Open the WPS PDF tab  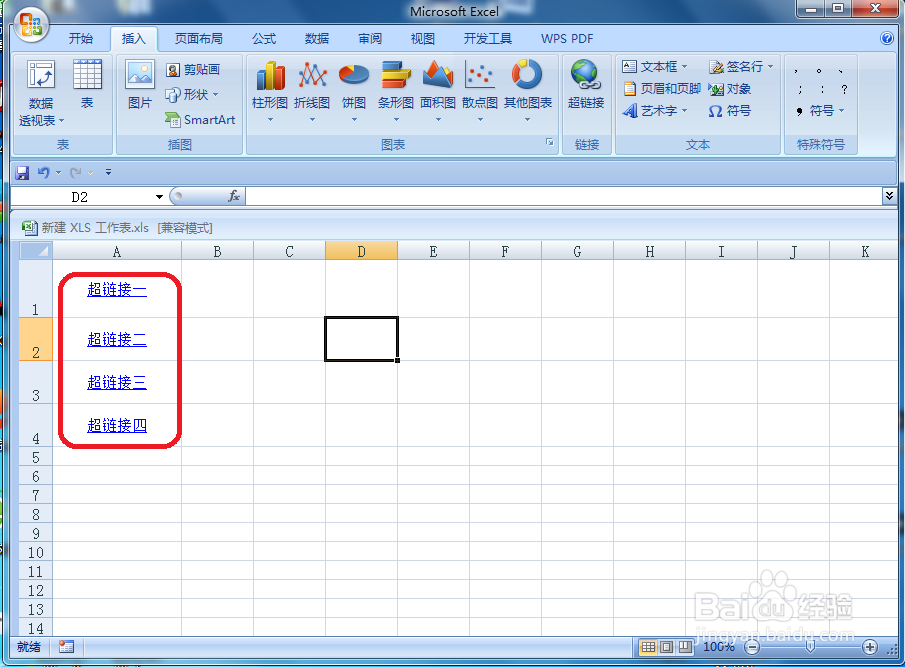(x=567, y=39)
